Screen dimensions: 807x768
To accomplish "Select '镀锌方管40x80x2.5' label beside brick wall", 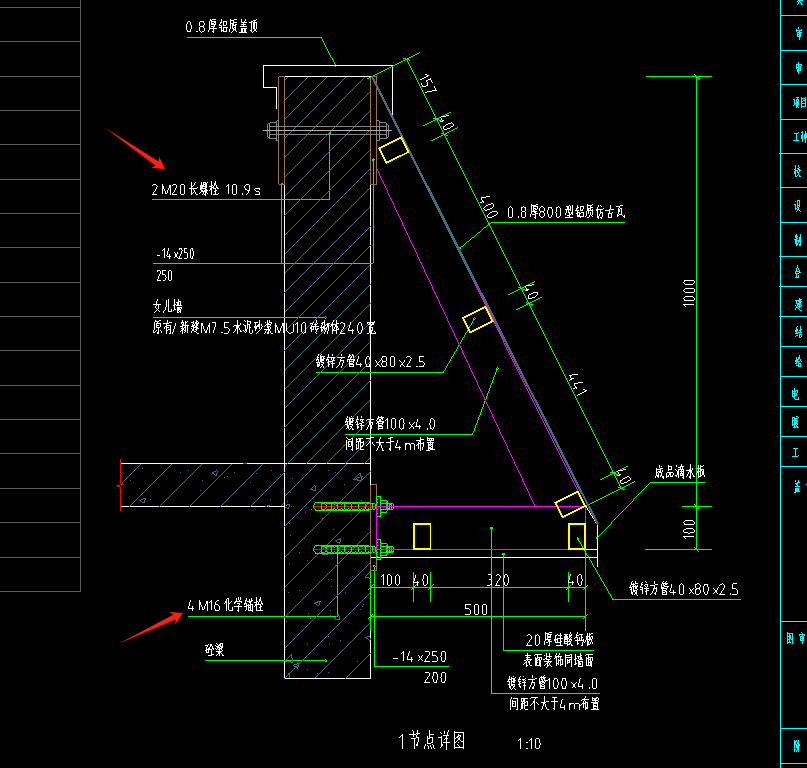I will coord(371,361).
